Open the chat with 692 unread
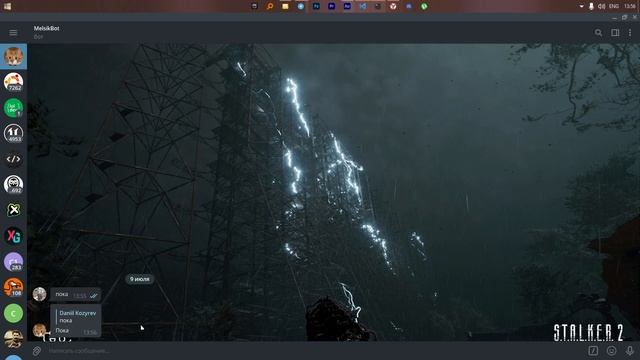The height and width of the screenshot is (360, 640). (x=13, y=184)
